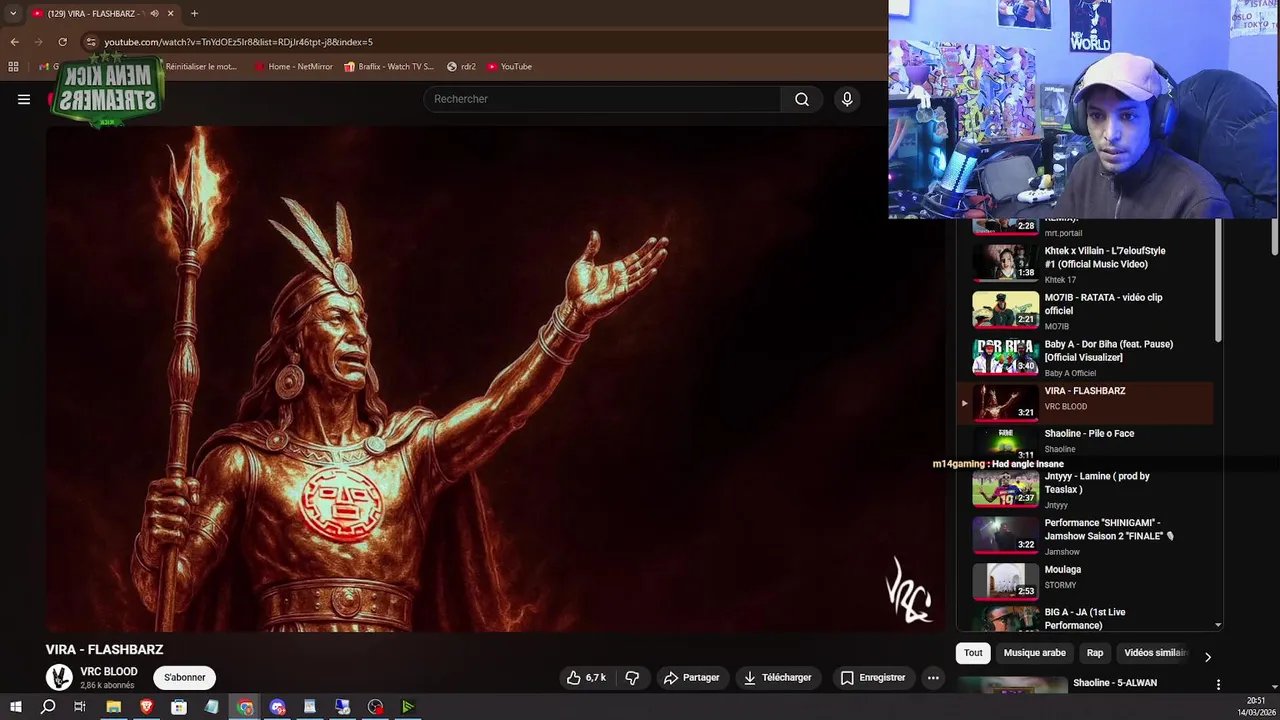Viewport: 1280px width, 720px height.
Task: Share the video via Partager
Action: 691,677
